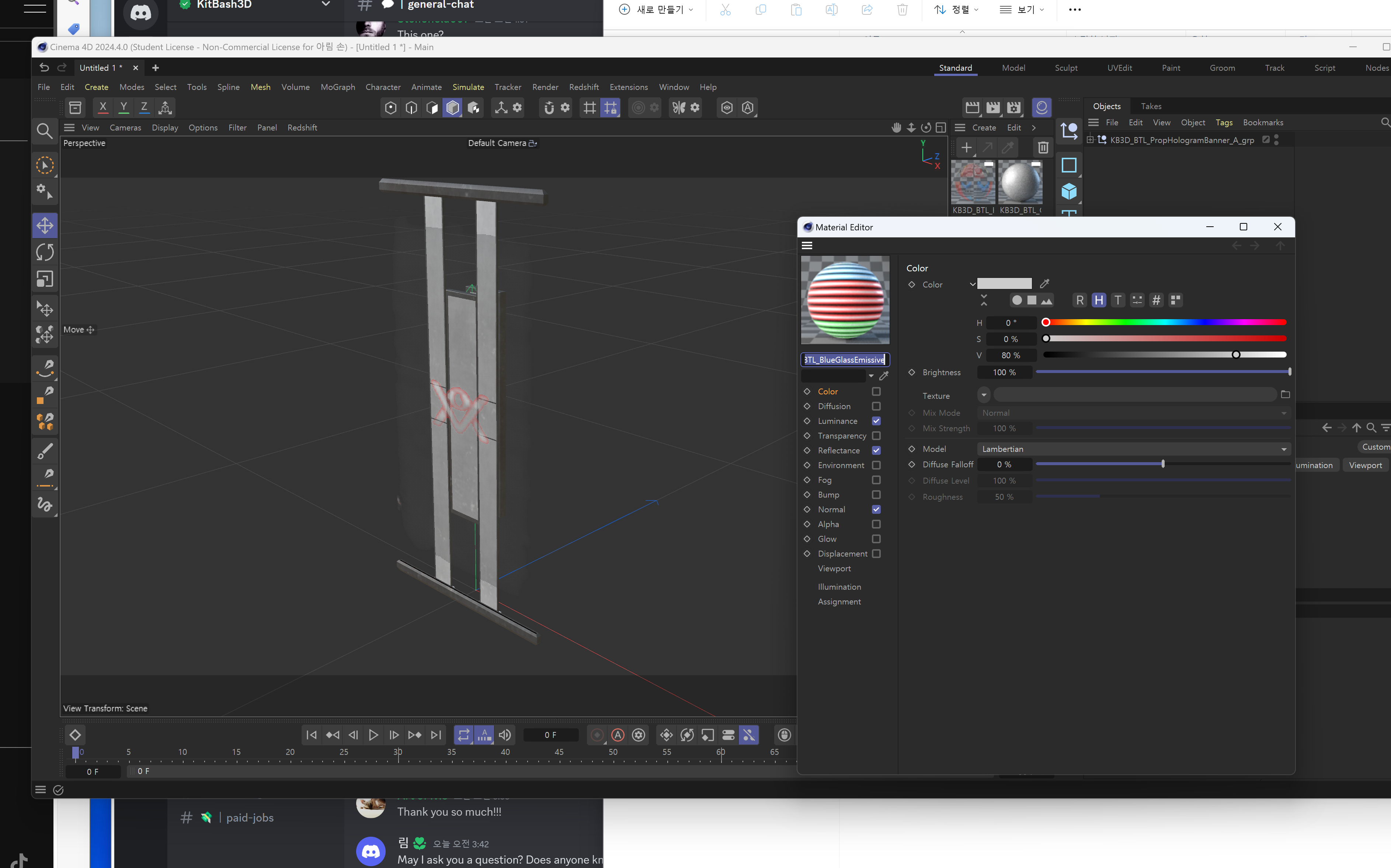The width and height of the screenshot is (1391, 868).
Task: Select the Move tool in left toolbar
Action: tap(45, 226)
